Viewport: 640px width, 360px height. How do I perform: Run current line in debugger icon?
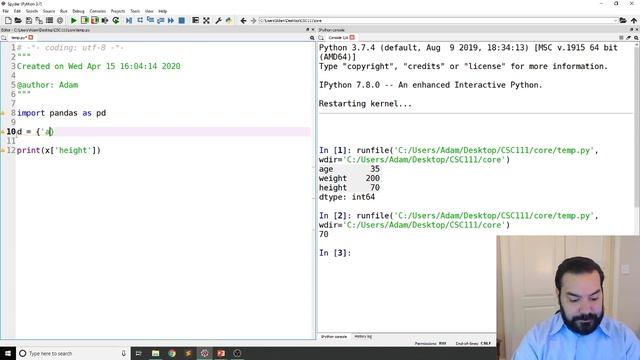140,20
